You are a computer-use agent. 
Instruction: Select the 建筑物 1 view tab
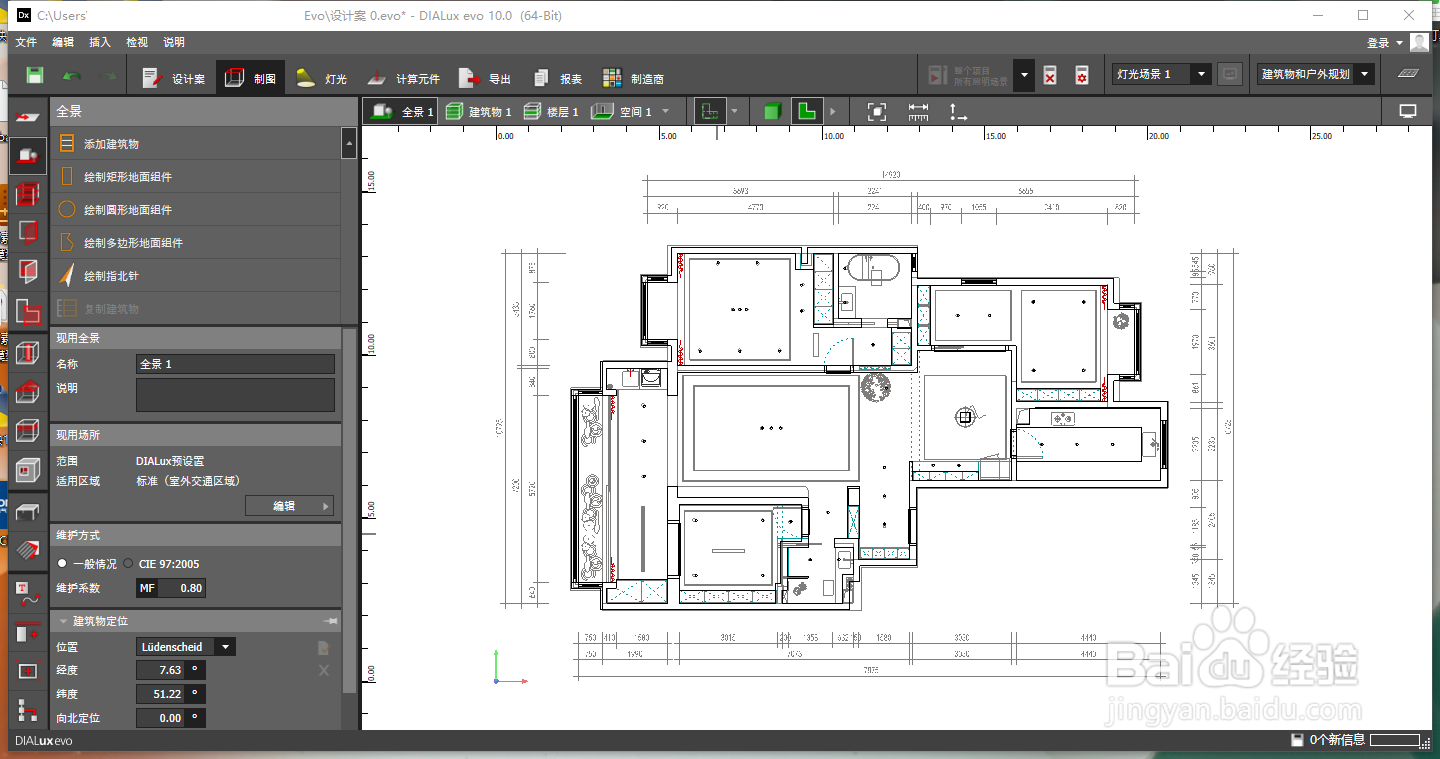tap(478, 112)
